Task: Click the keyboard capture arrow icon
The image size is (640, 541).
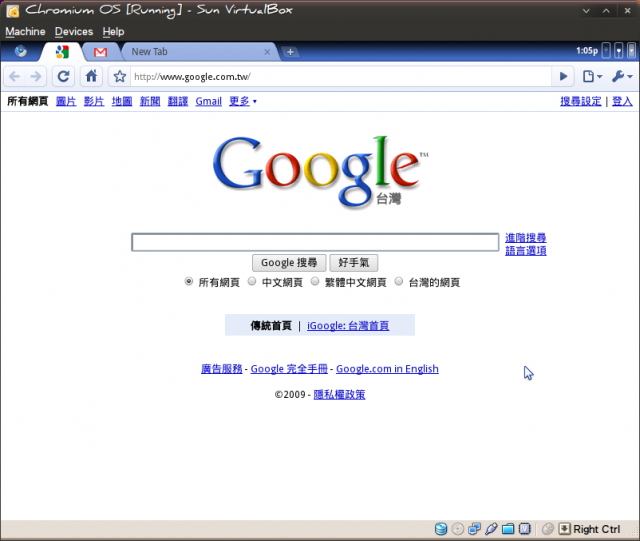Action: (x=564, y=529)
